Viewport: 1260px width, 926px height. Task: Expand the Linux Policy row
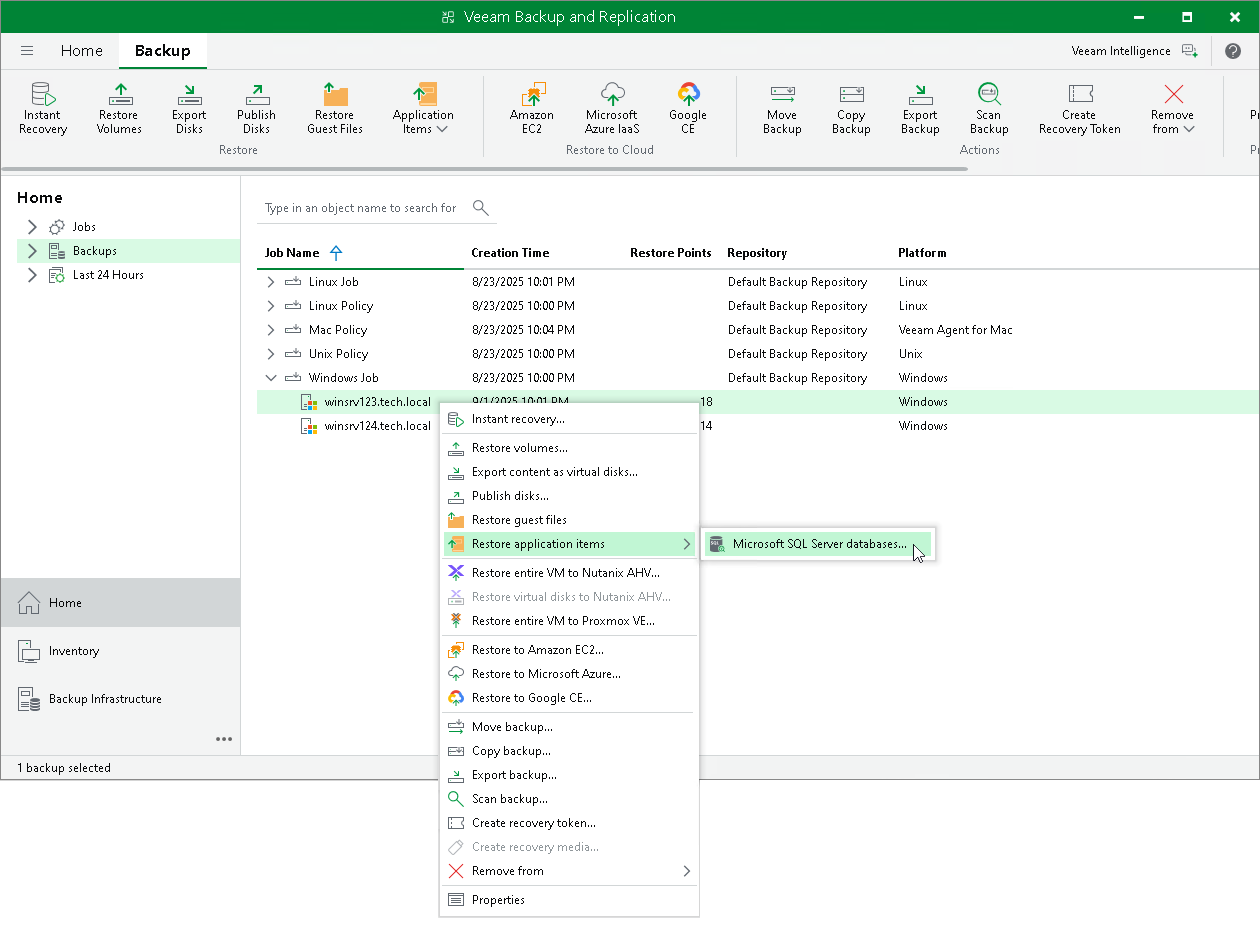point(270,306)
